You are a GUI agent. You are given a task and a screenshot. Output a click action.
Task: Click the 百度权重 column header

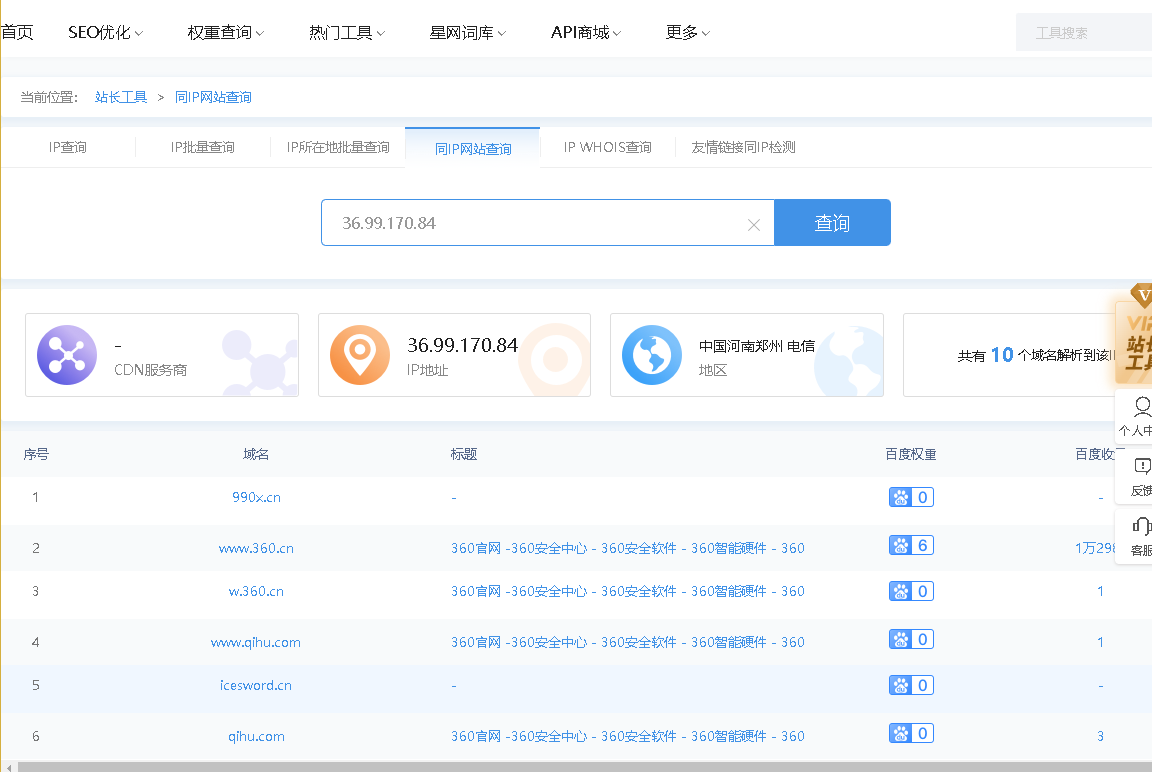[911, 454]
